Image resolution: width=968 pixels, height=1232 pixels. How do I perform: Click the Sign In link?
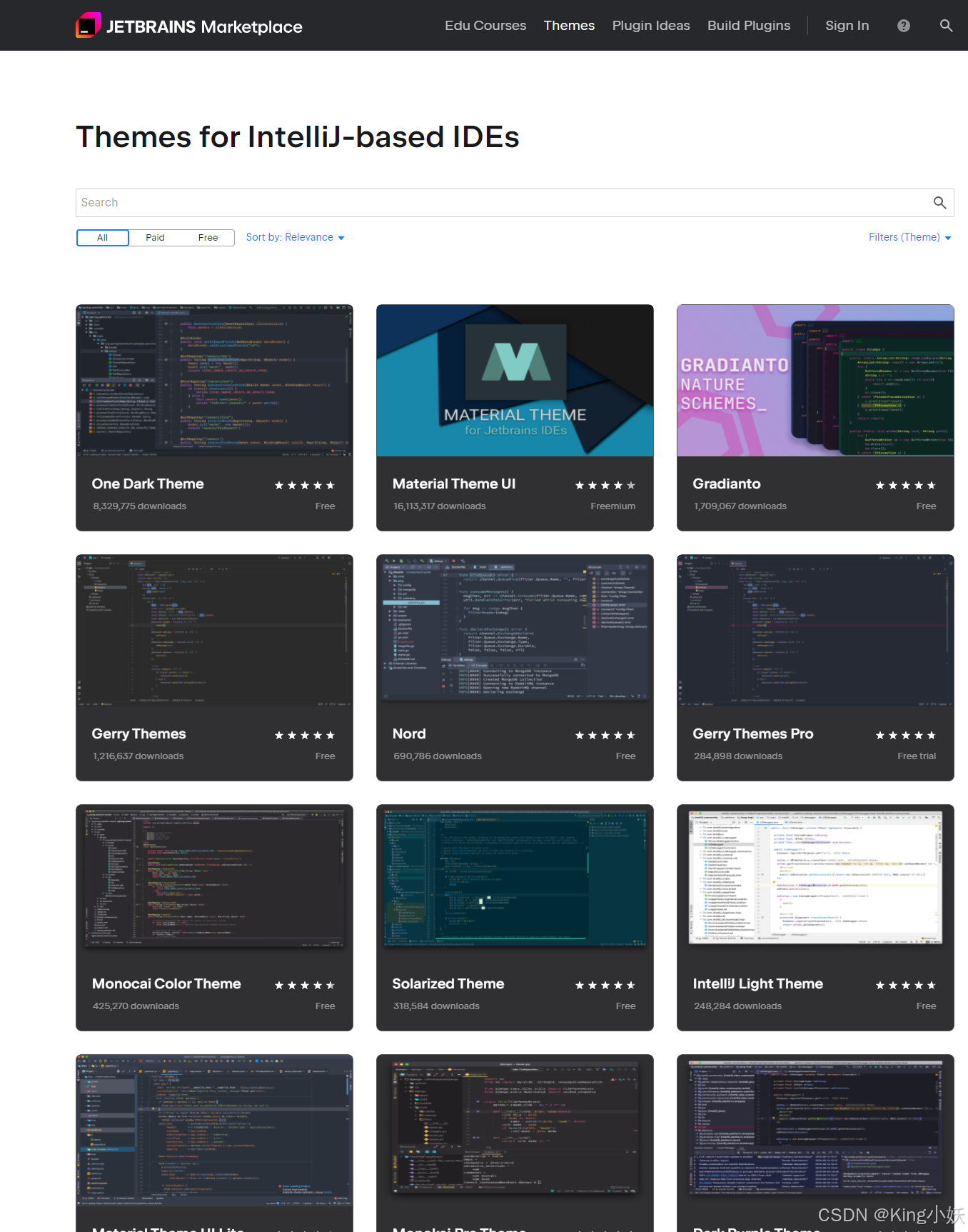tap(847, 26)
